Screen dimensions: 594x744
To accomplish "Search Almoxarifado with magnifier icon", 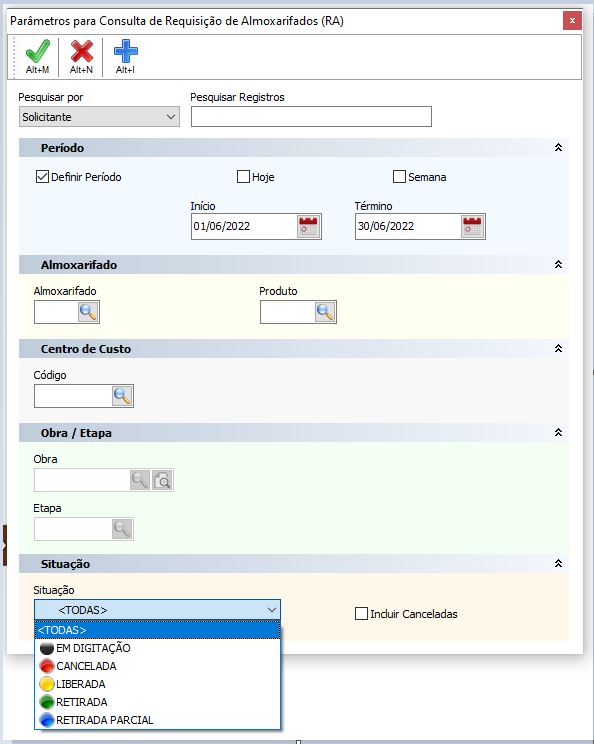I will 88,312.
